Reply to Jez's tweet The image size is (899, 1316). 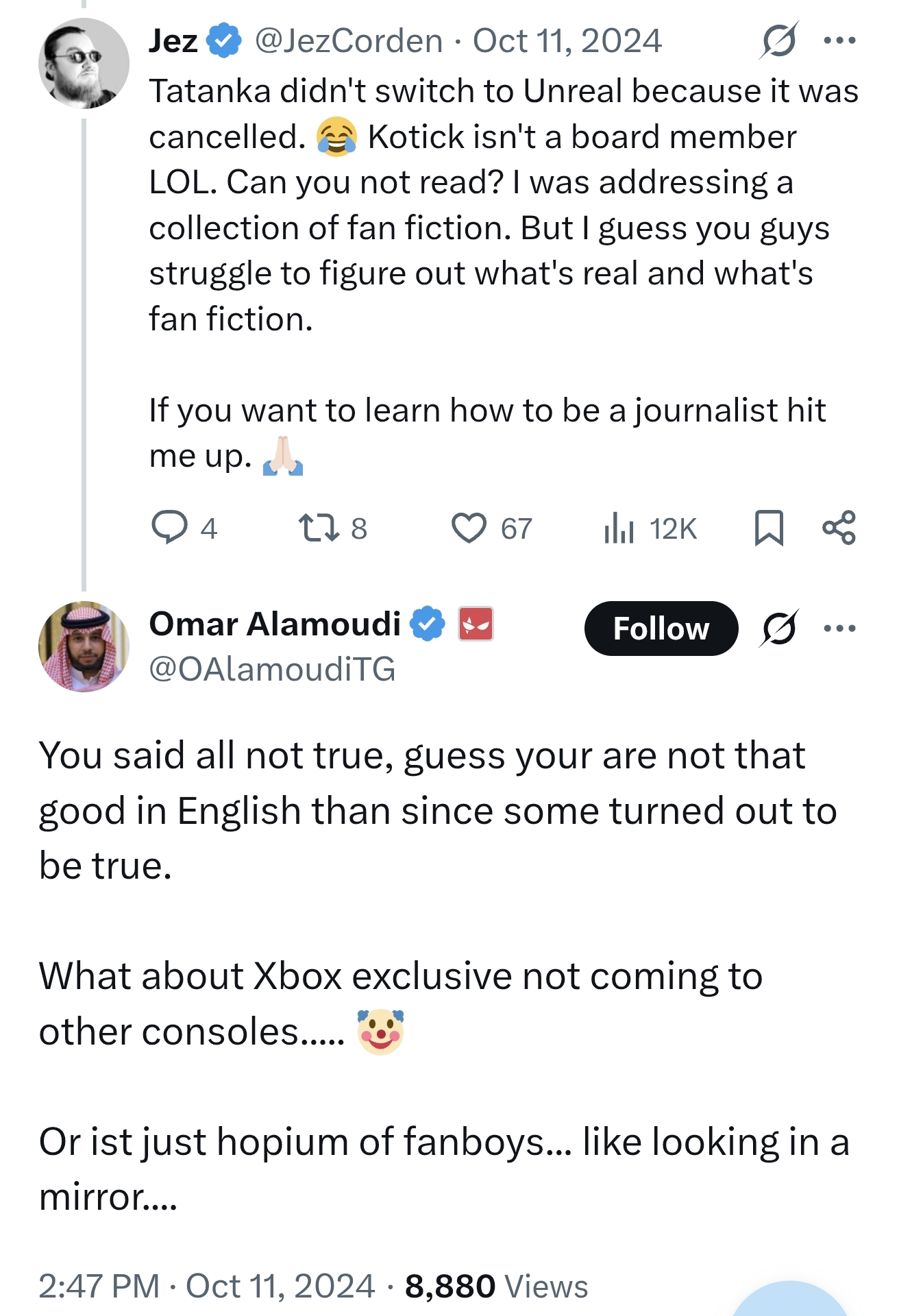169,528
